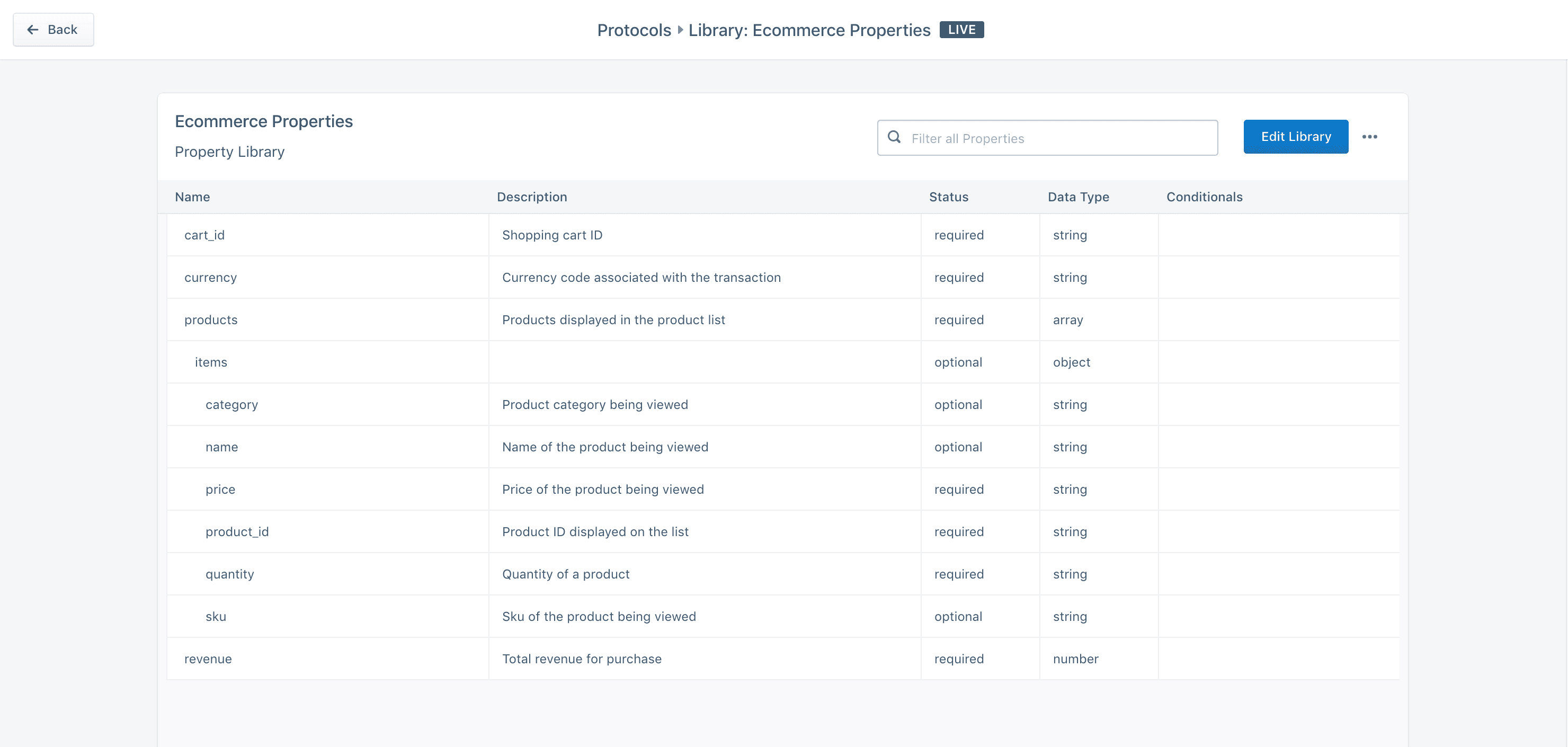Expand the products array property
Screen dimensions: 1568x747
pos(211,319)
